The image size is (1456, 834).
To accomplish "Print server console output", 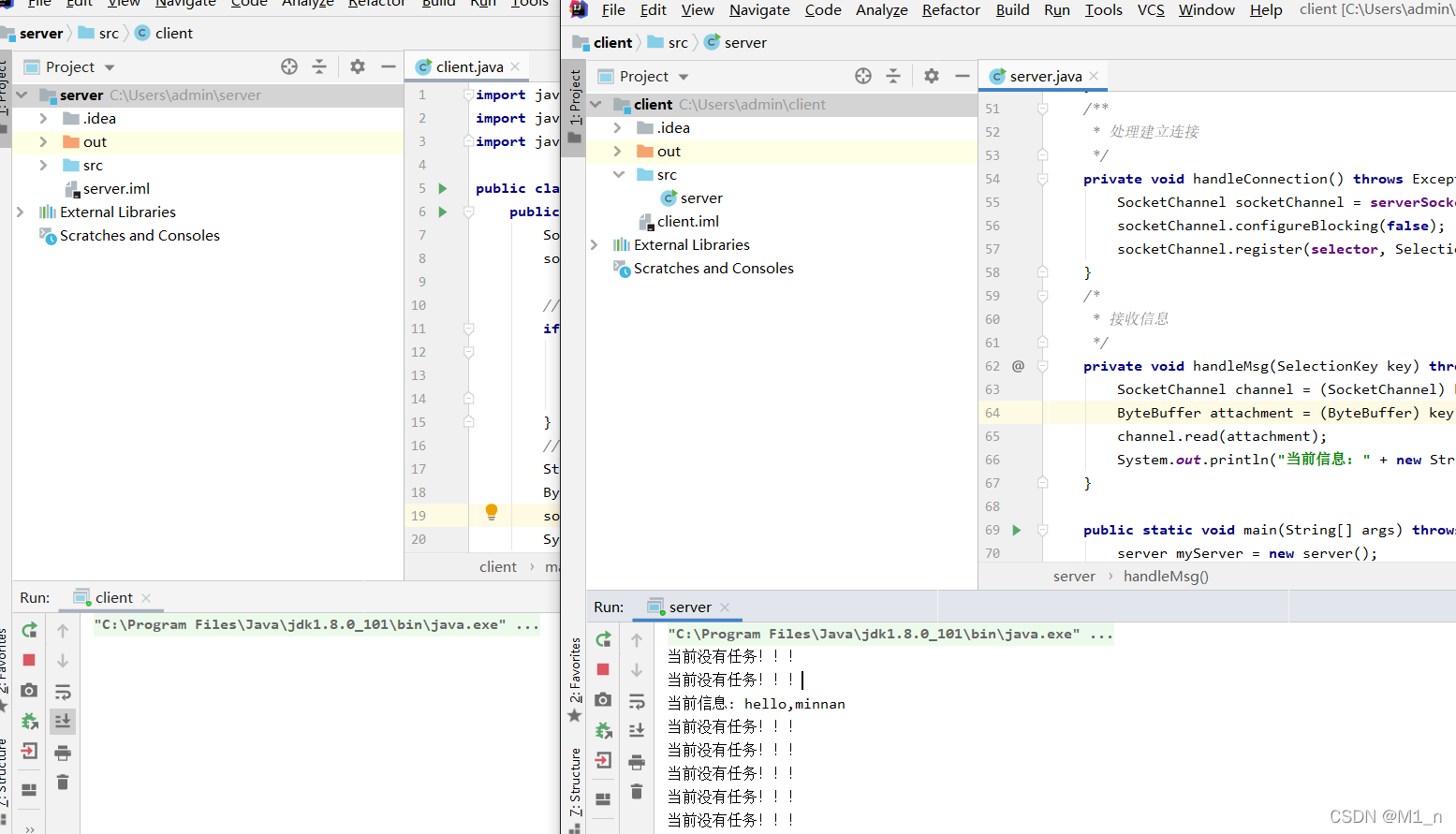I will click(637, 761).
